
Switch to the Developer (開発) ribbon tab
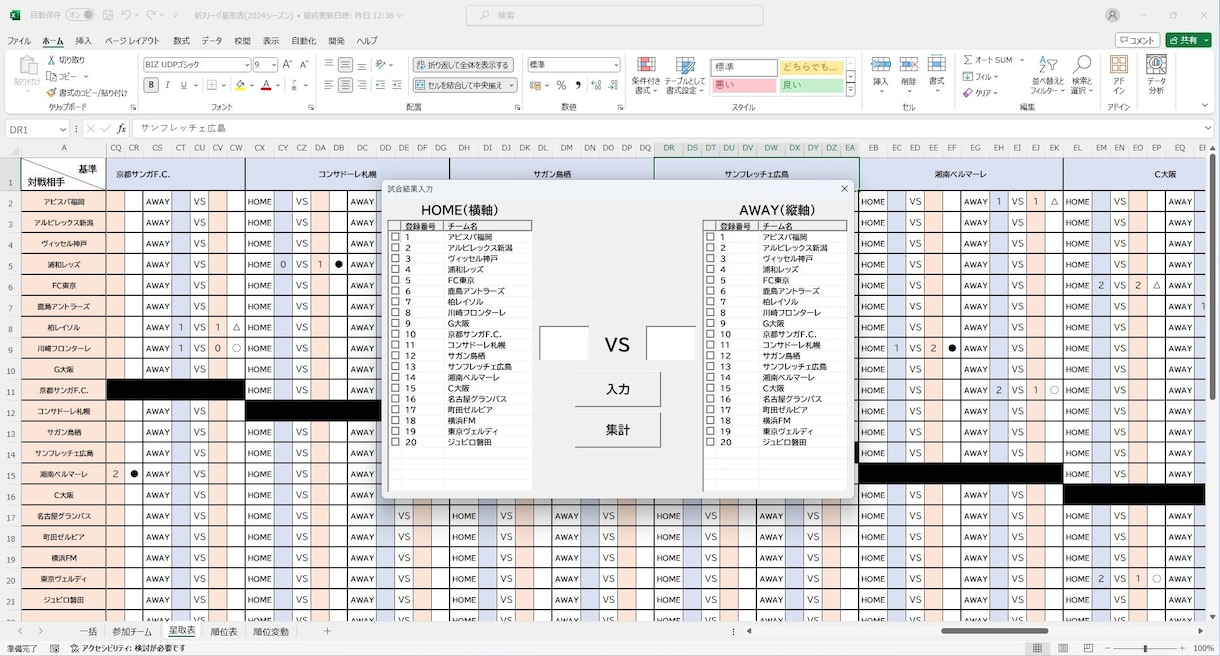337,41
